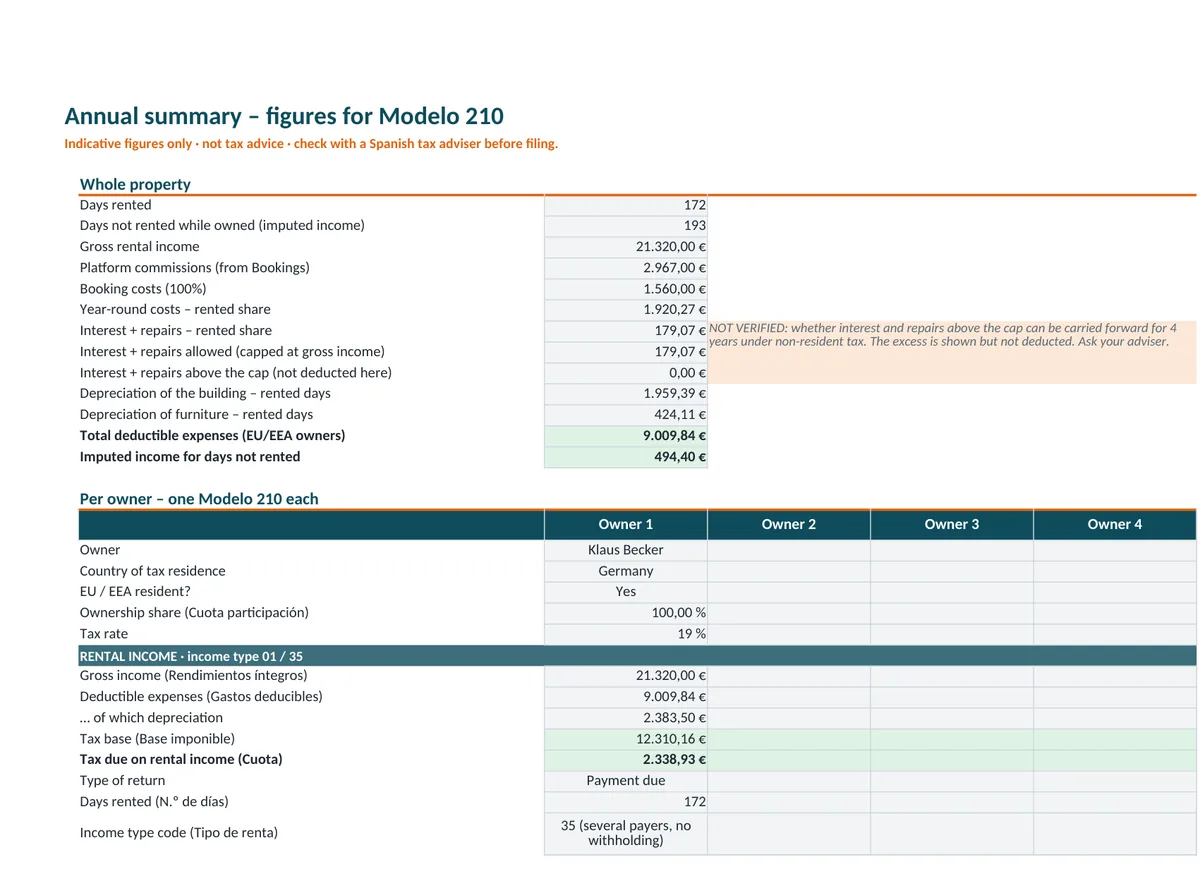Select the Total deductible expenses value 9.009,84 € in Whole property
Screen dimensions: 1200x869
(626, 436)
